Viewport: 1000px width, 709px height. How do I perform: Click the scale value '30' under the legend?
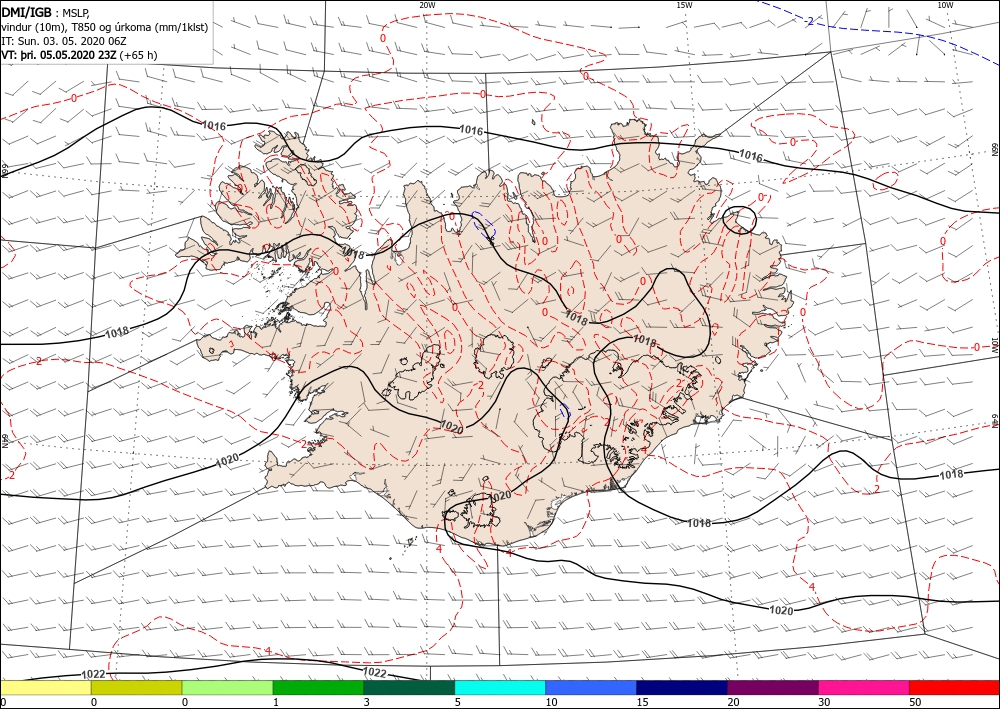point(824,702)
